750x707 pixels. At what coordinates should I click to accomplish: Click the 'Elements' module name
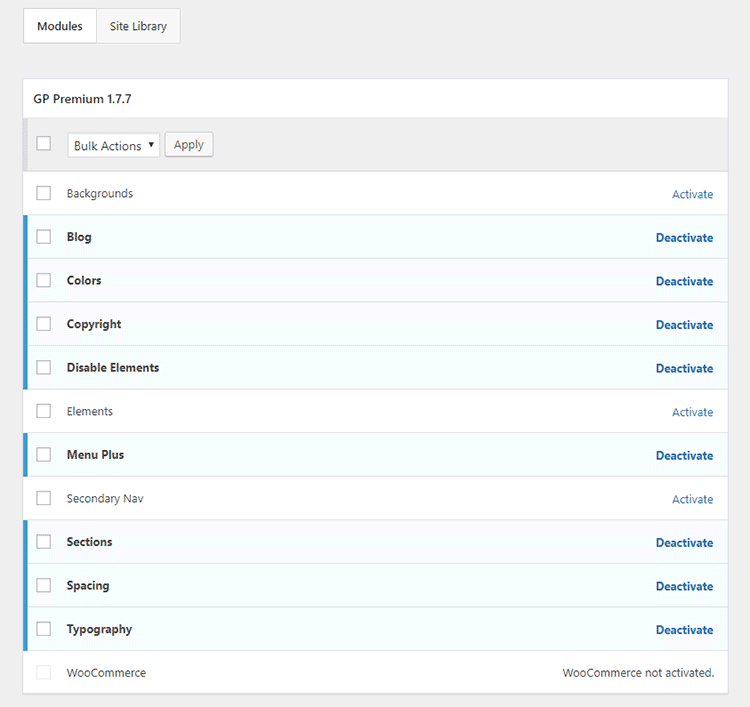[x=89, y=411]
